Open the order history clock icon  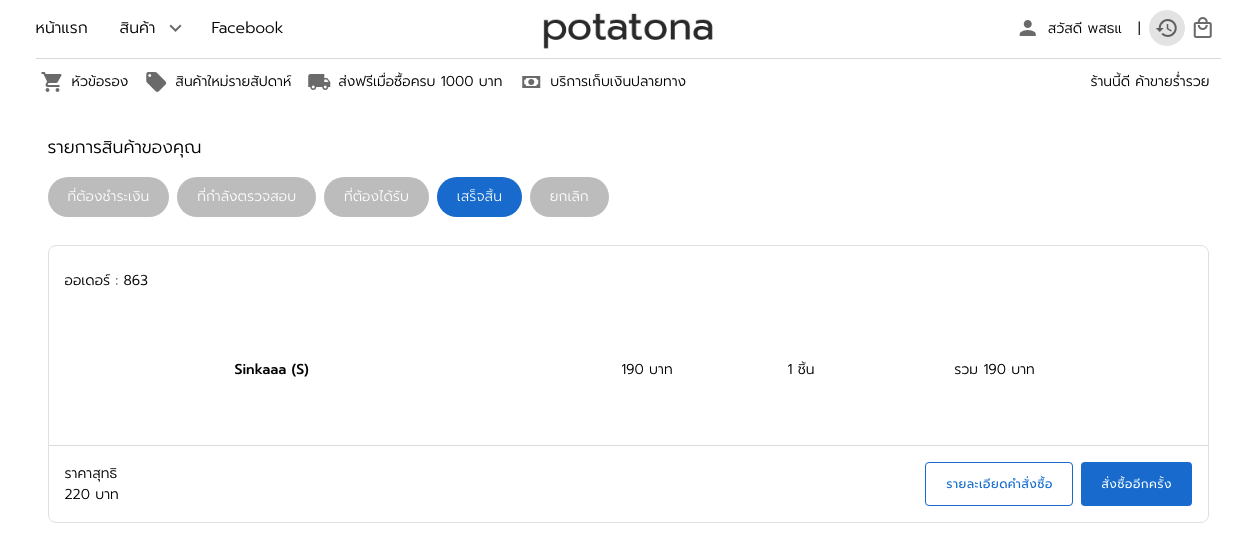(x=1167, y=28)
